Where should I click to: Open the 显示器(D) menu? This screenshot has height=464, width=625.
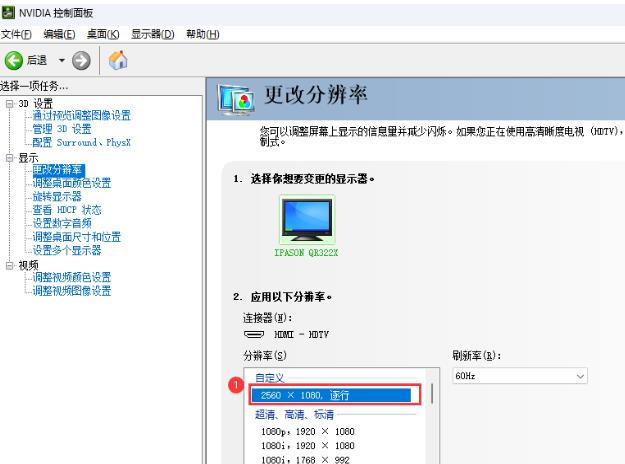click(153, 34)
